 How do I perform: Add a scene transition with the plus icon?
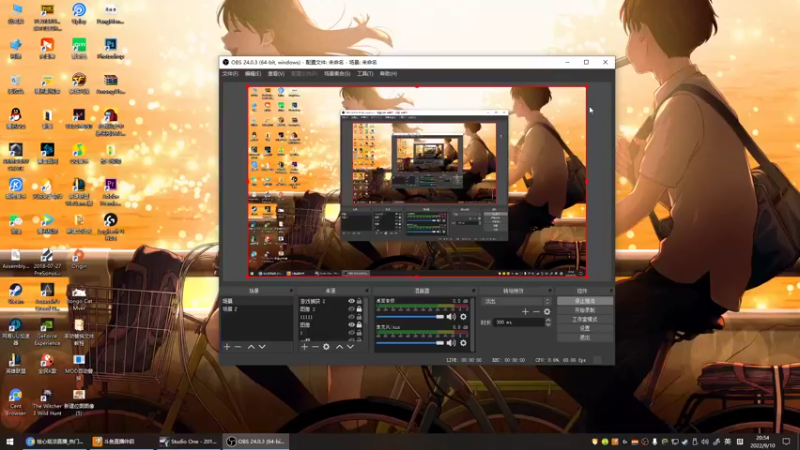point(525,311)
